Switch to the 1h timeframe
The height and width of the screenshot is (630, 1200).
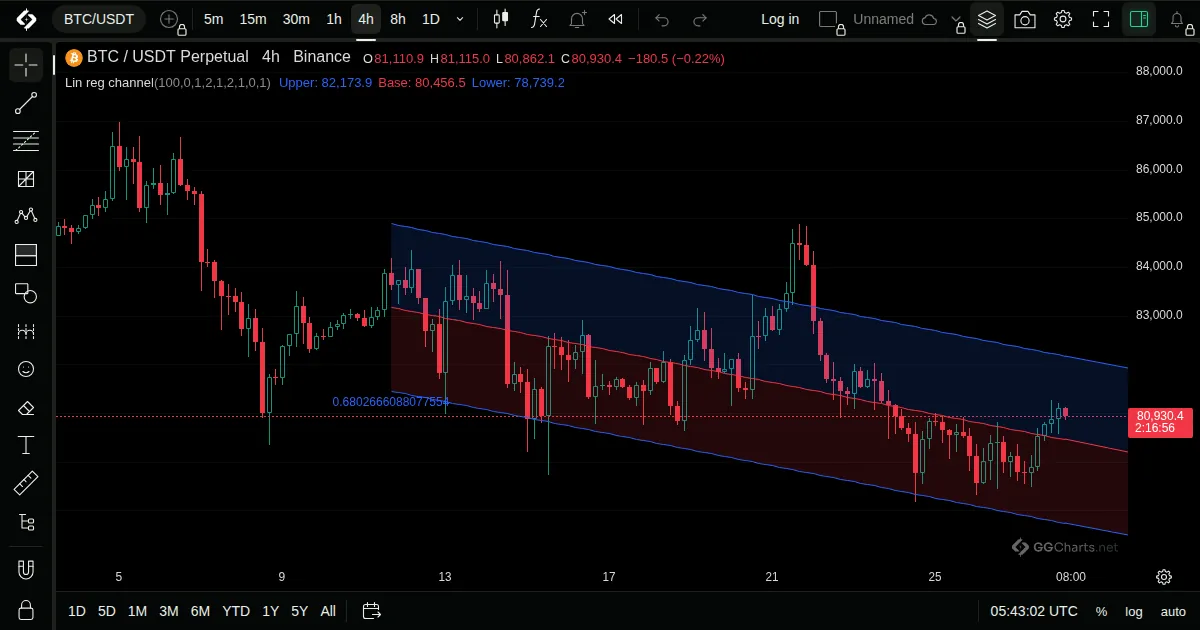pos(334,19)
